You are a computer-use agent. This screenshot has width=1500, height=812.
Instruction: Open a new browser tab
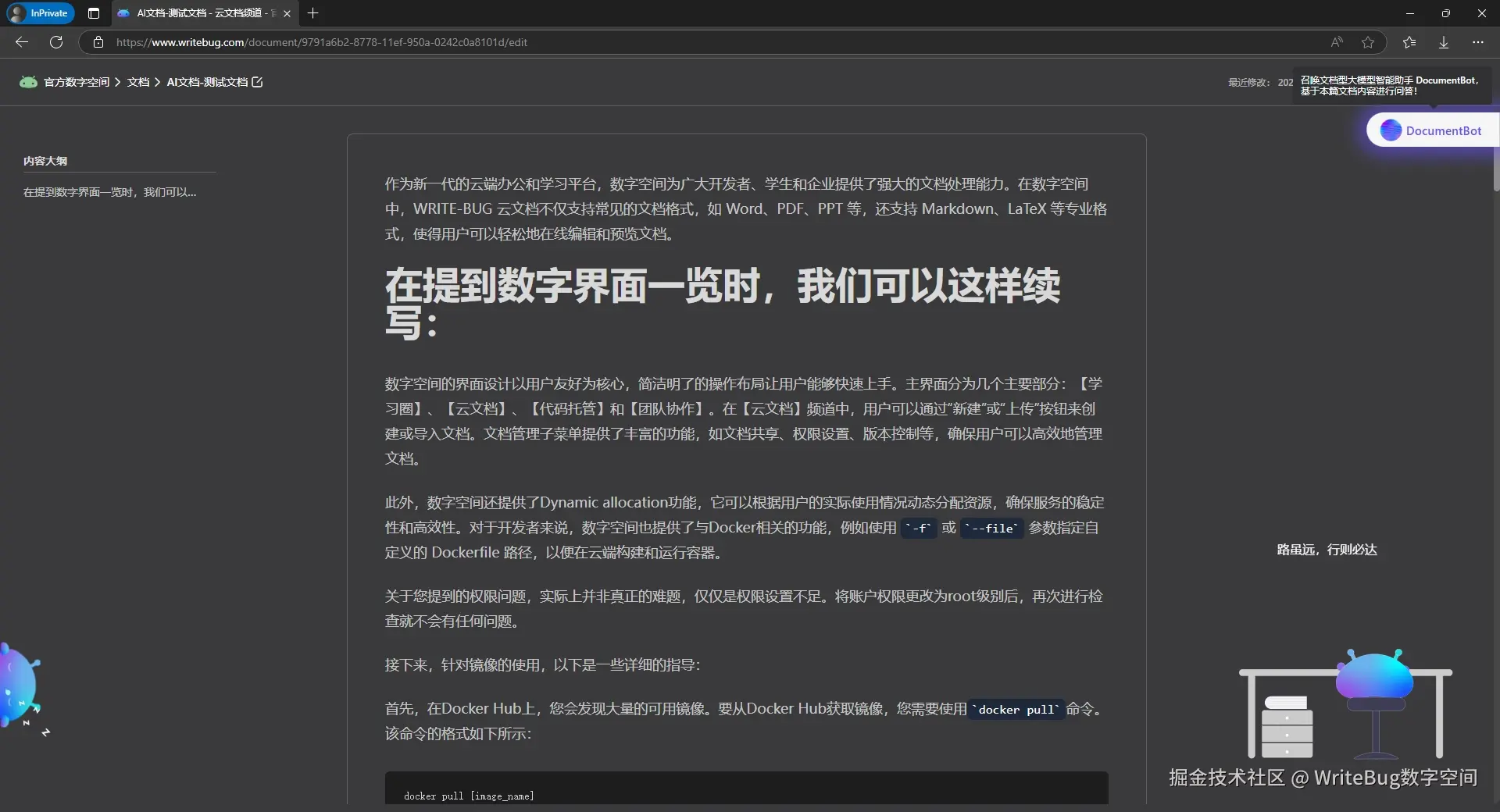312,13
